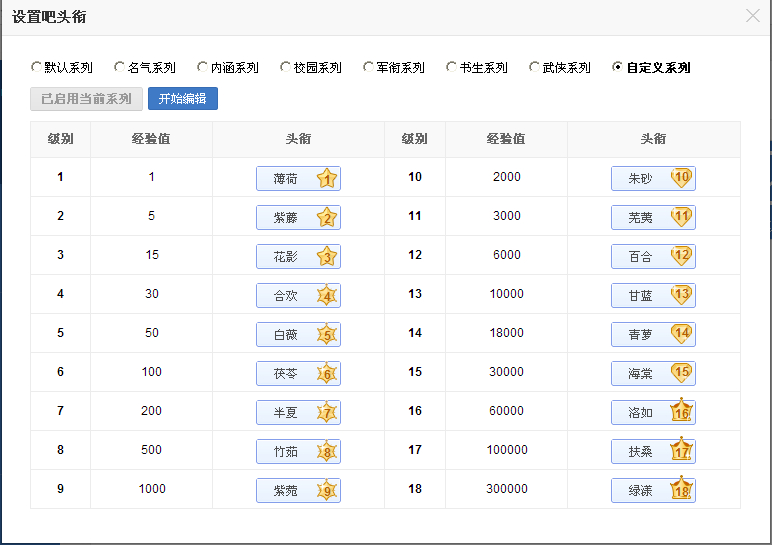
Task: Click experience value 100000
Action: pyautogui.click(x=507, y=449)
